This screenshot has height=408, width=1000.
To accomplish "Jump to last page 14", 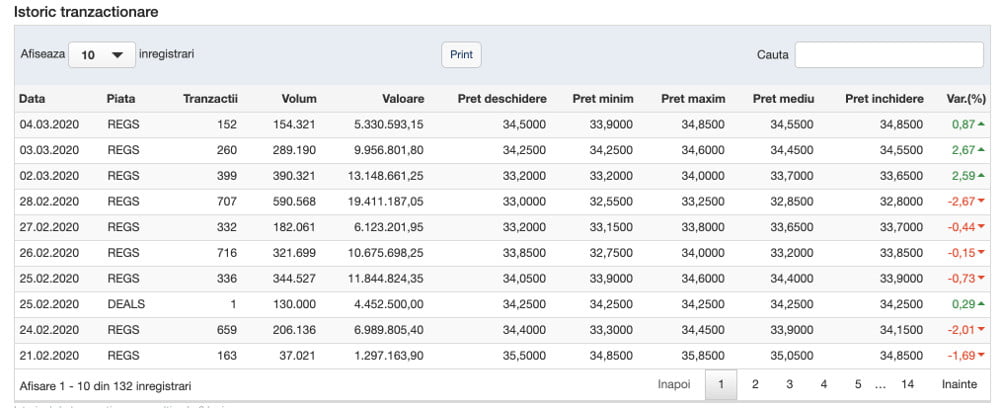I will point(907,384).
